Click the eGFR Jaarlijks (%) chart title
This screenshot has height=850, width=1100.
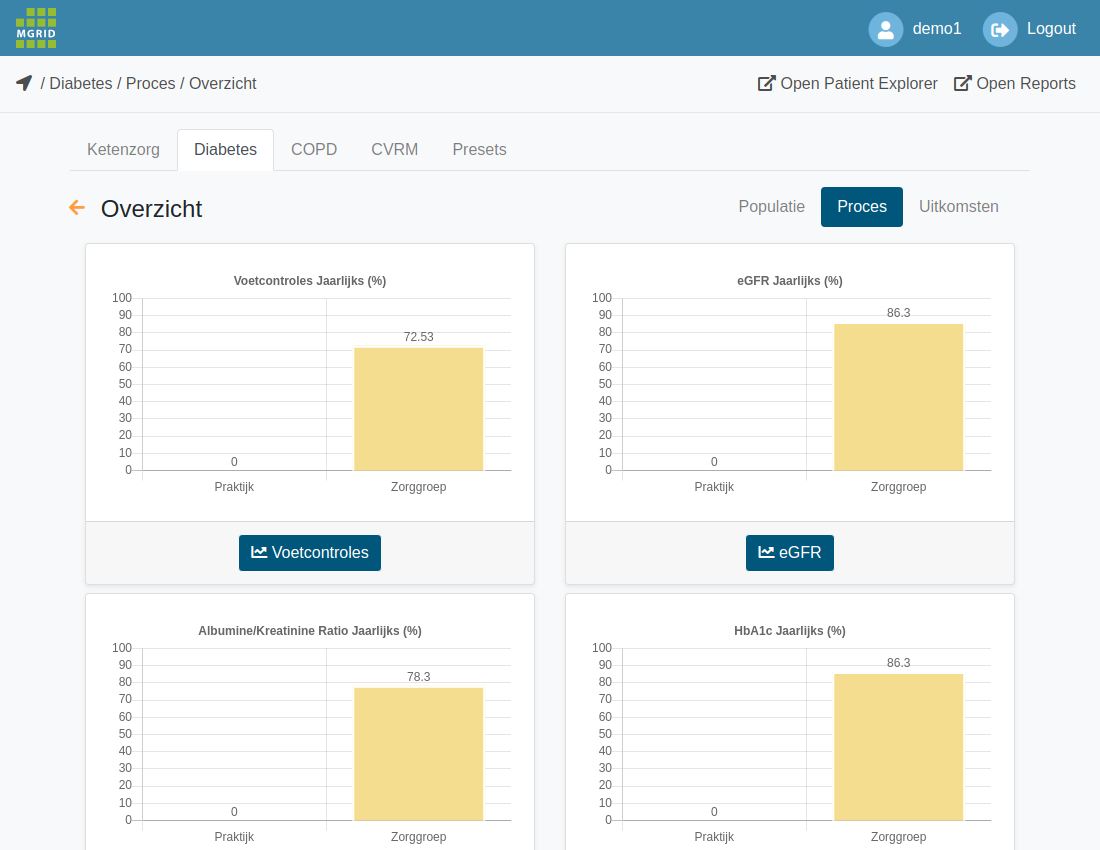tap(789, 281)
